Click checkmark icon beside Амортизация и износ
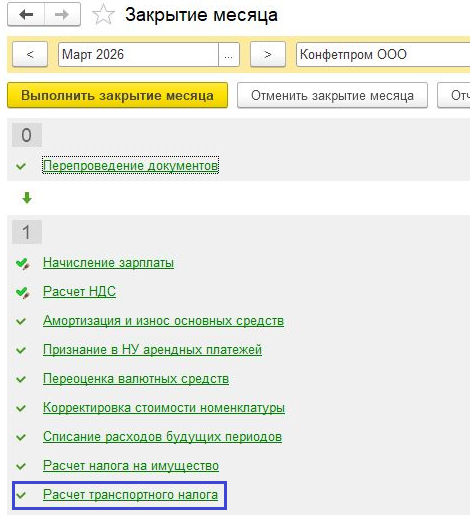The height and width of the screenshot is (515, 470). [x=21, y=321]
